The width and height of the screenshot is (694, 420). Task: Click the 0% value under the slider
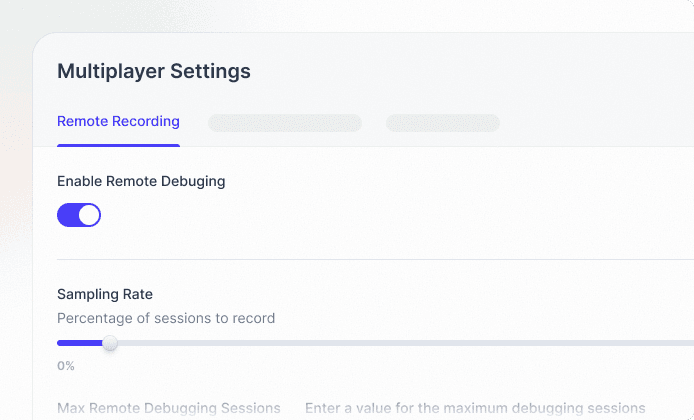click(x=66, y=366)
